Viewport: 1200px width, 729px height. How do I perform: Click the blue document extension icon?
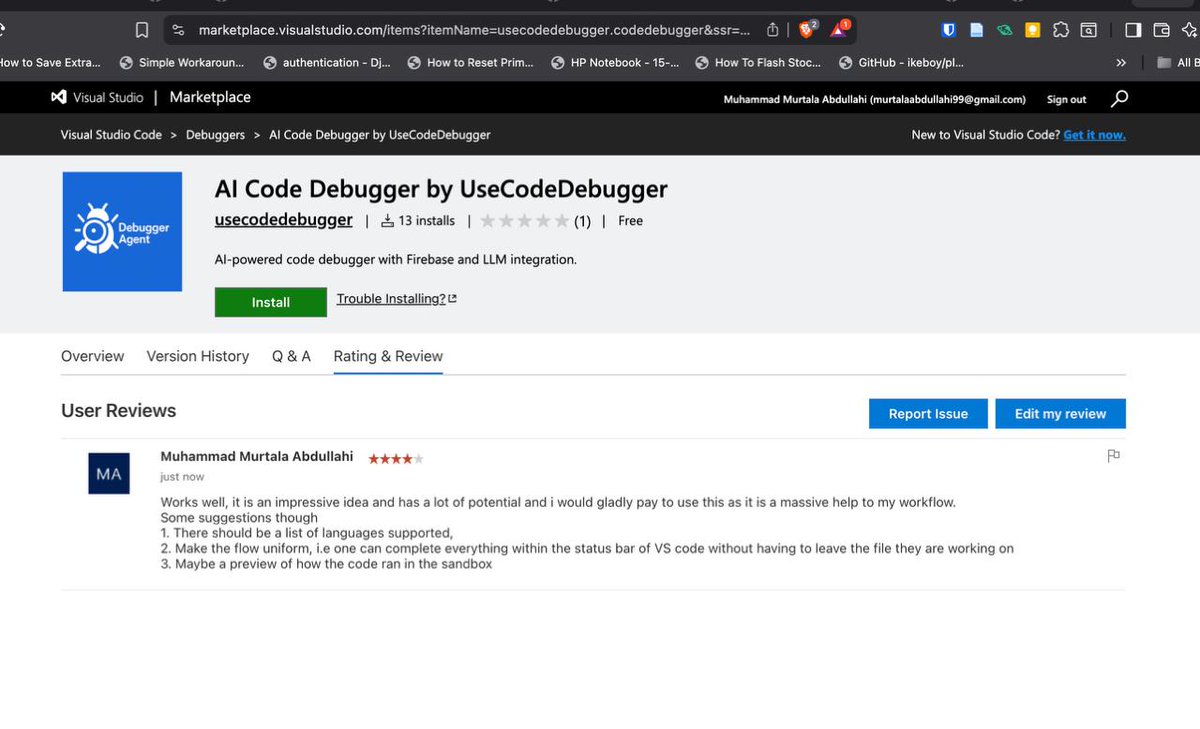(977, 30)
